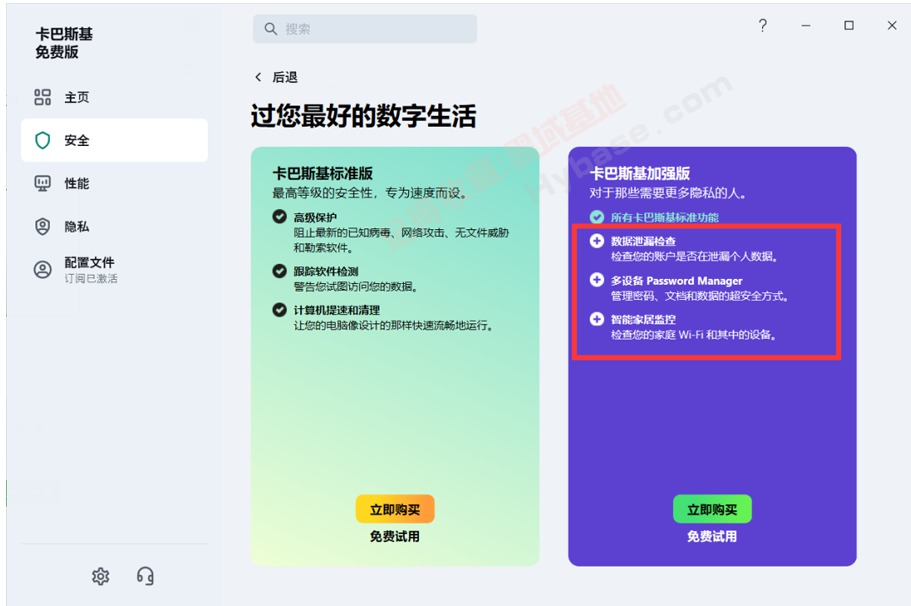Click the 后退 back arrow chevron

point(258,77)
